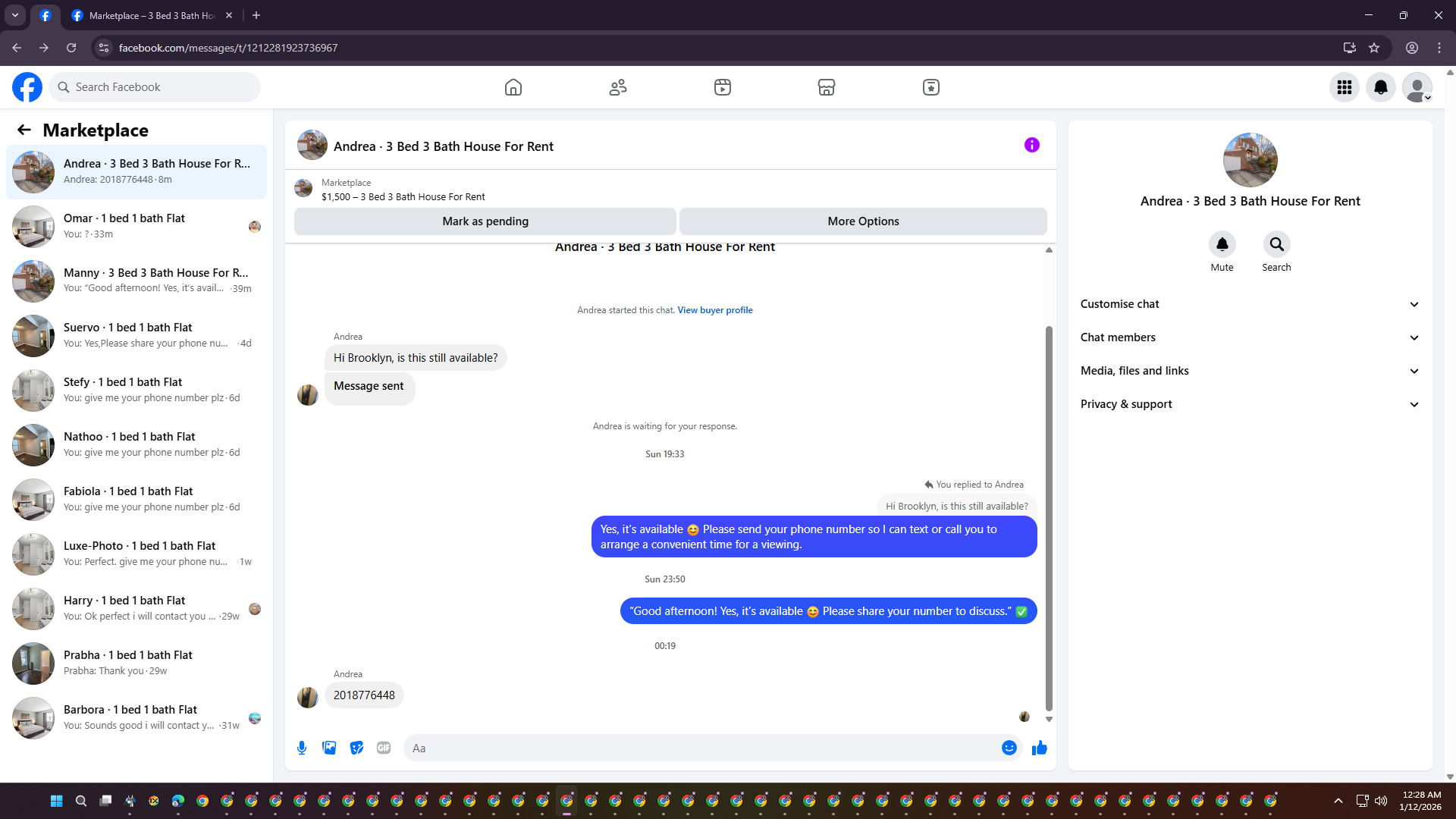Click Andrea's phone number message 2018776448
Image resolution: width=1456 pixels, height=819 pixels.
coord(364,695)
